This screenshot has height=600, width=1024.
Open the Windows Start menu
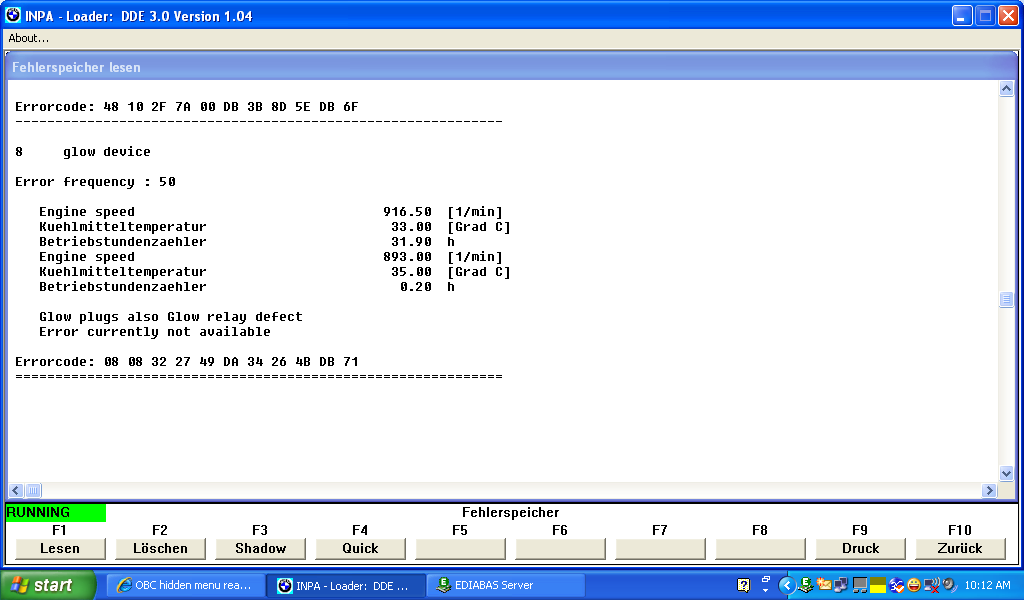[48, 585]
